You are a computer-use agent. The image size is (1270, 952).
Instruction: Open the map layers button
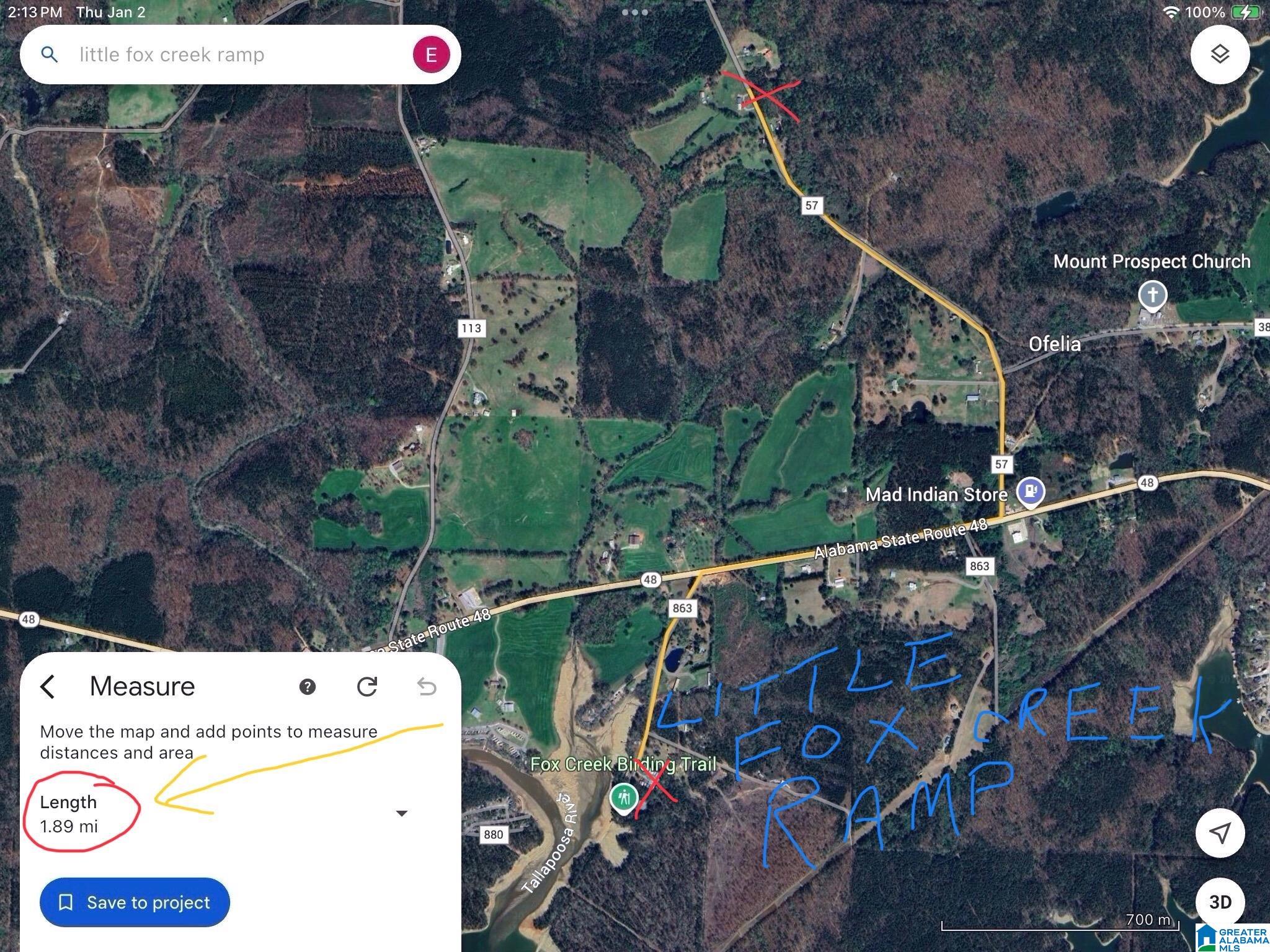coord(1219,55)
